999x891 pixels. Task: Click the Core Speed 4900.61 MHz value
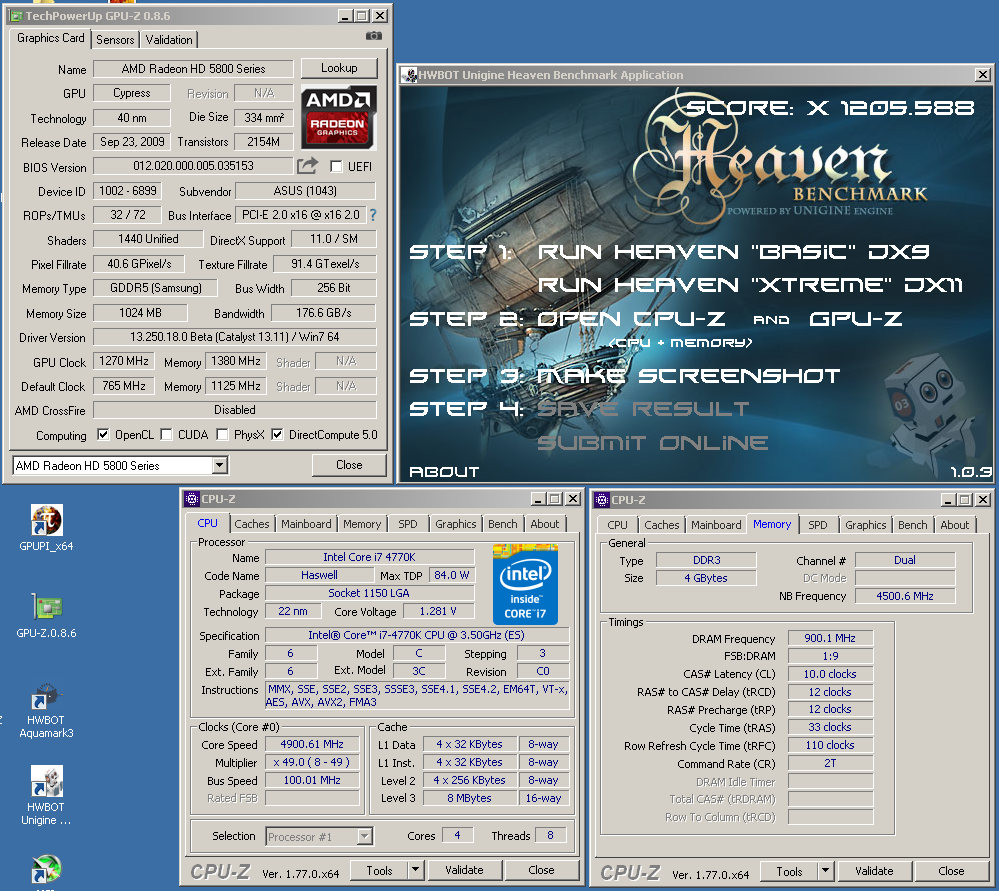312,744
